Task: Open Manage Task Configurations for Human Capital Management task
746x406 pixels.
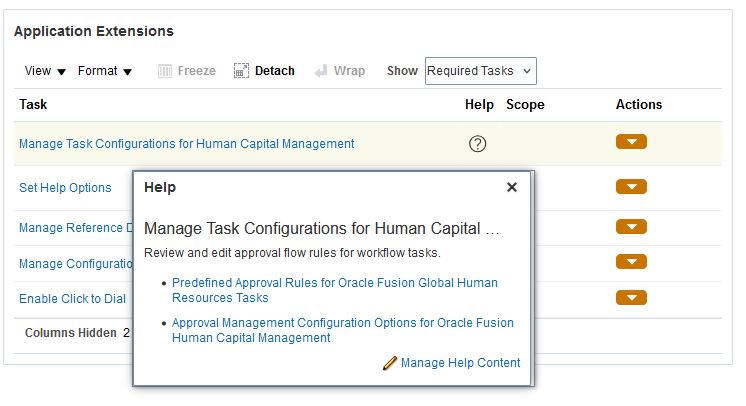Action: click(186, 144)
